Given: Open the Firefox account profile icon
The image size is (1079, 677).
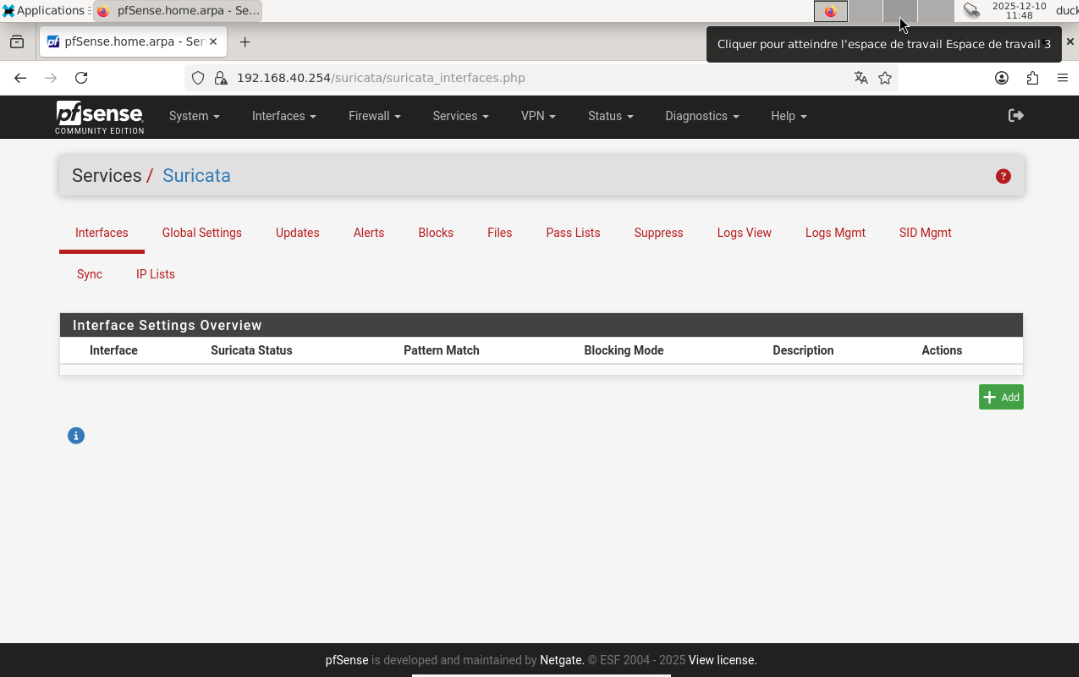Looking at the screenshot, I should point(1002,78).
